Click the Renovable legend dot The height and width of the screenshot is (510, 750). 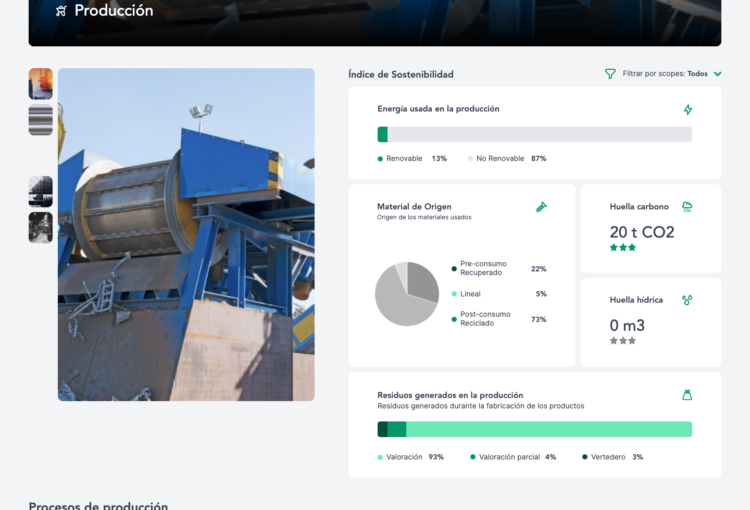pos(380,159)
